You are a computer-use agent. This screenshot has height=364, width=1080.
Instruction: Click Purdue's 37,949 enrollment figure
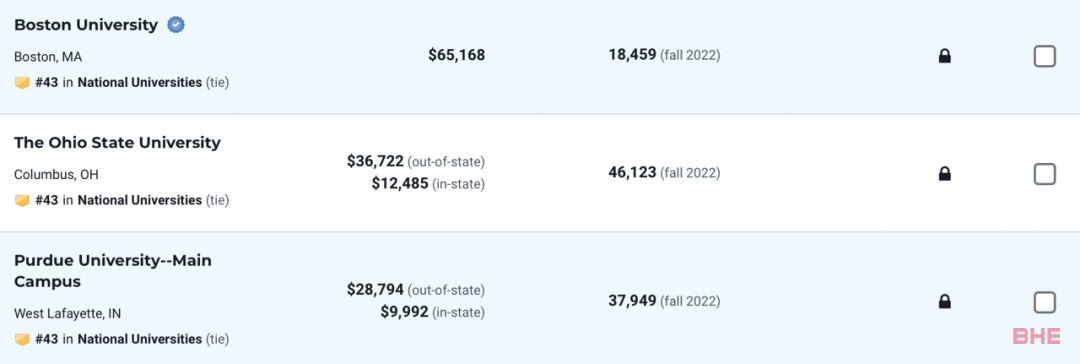pos(632,301)
